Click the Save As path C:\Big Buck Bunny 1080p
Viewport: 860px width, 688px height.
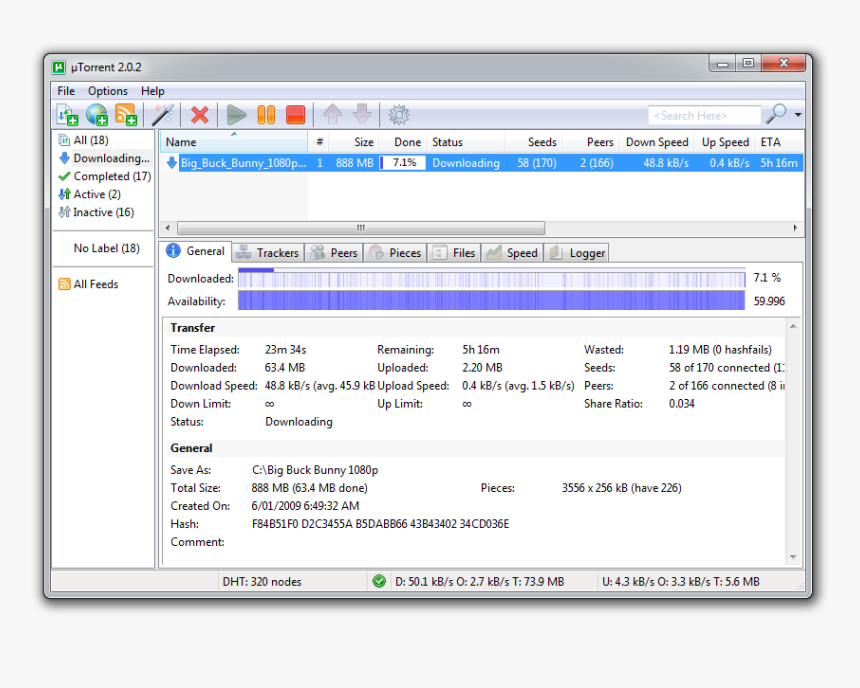[315, 470]
